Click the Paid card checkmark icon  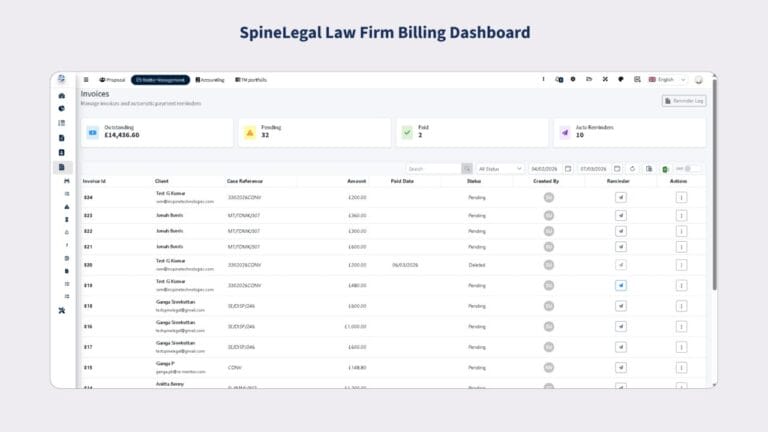coord(407,133)
